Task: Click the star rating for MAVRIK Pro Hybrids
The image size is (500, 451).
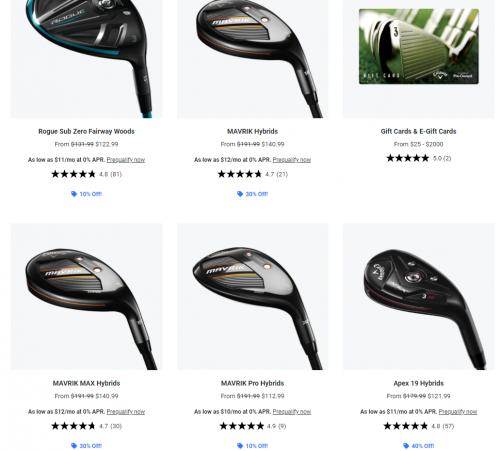Action: coord(242,426)
